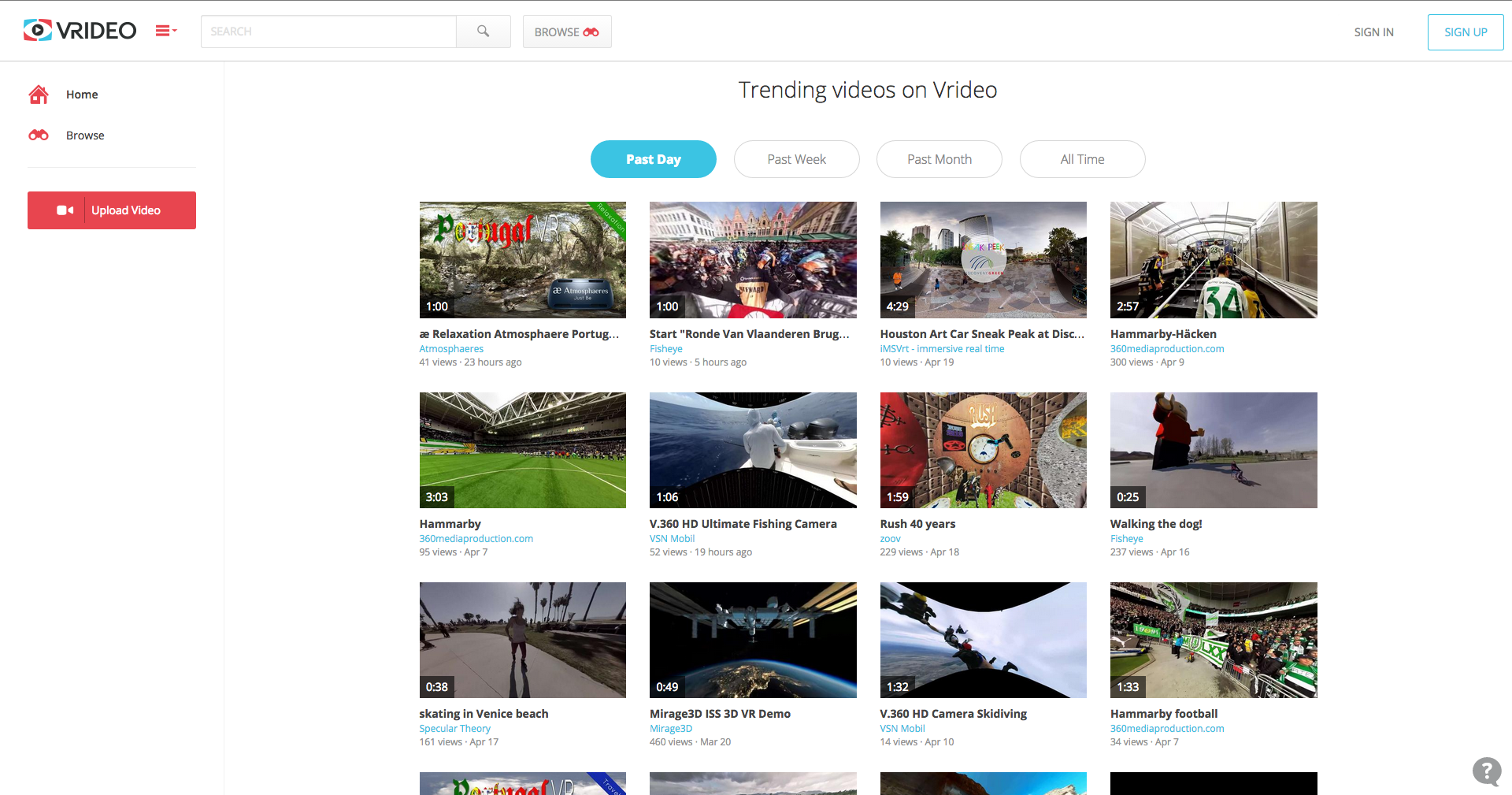Open the help question mark bubble
The width and height of the screenshot is (1512, 795).
click(1486, 771)
